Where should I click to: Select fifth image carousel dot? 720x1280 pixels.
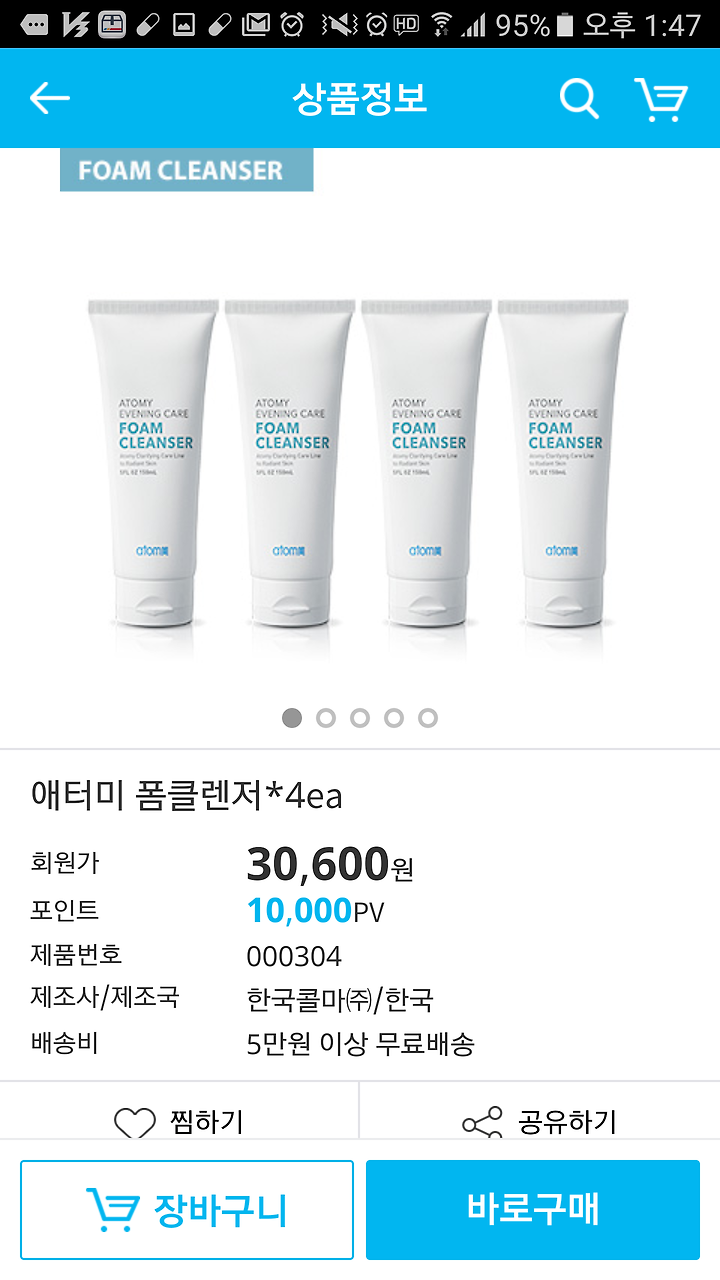click(428, 718)
